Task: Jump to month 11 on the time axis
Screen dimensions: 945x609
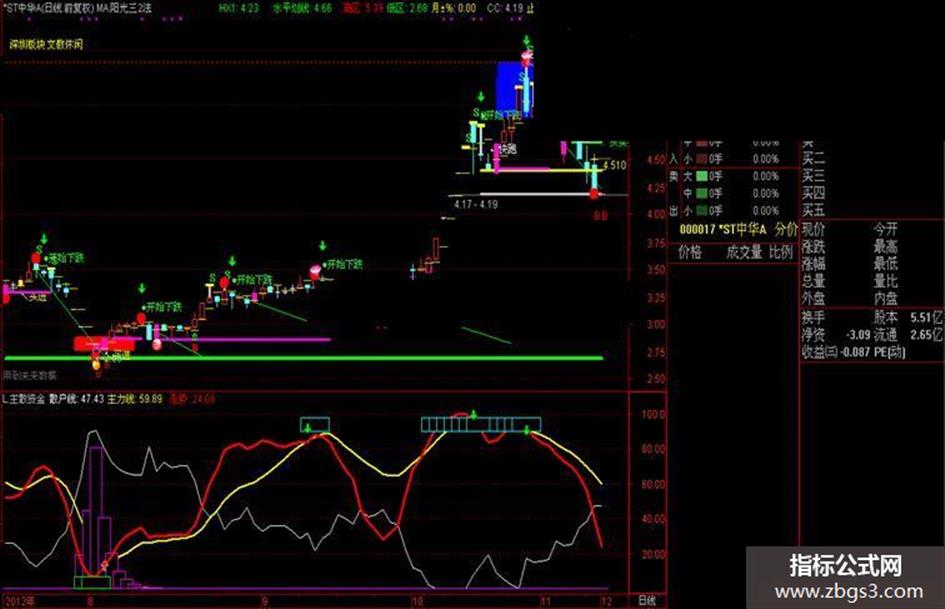Action: click(x=545, y=601)
